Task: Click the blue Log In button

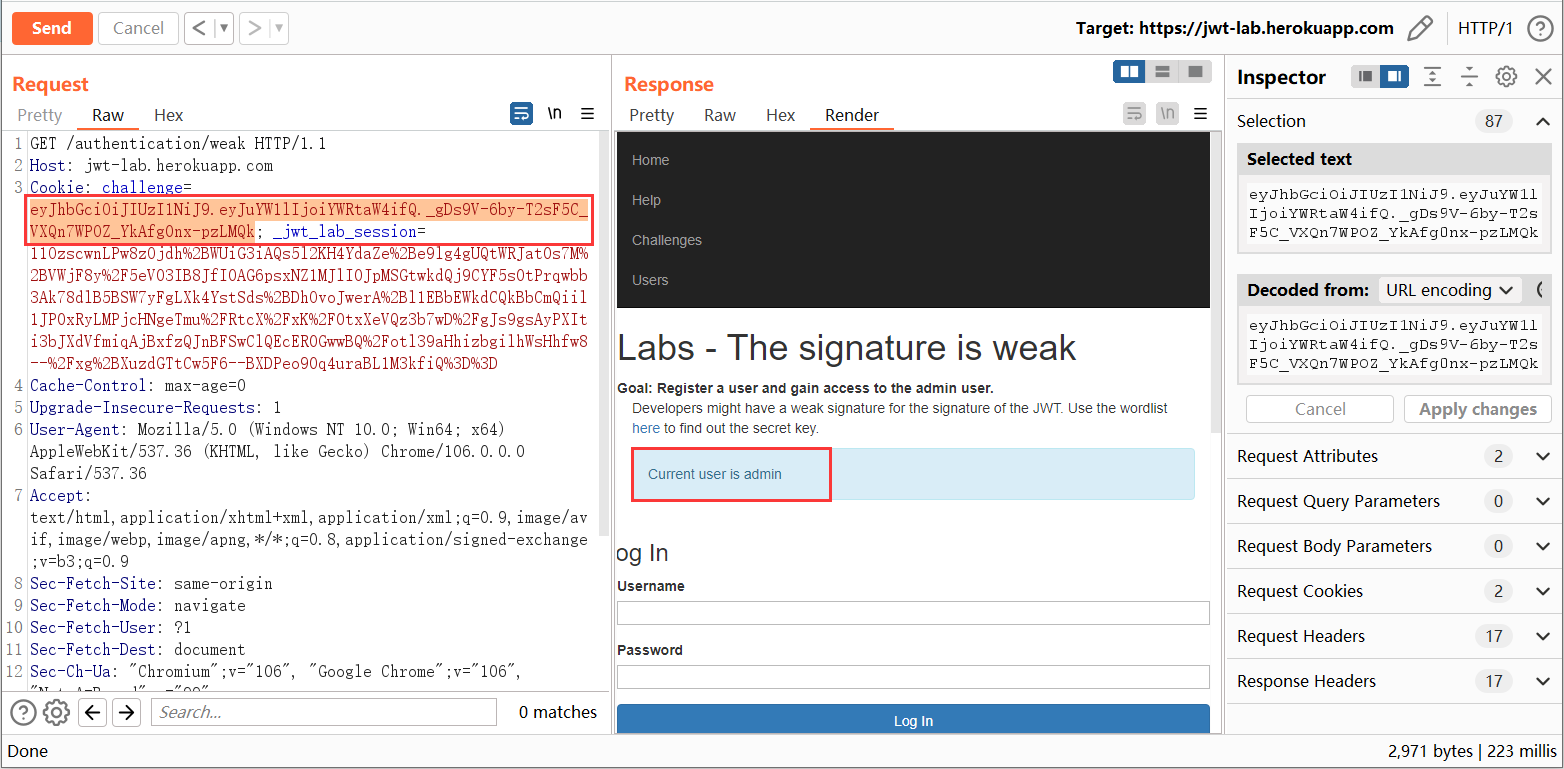Action: [x=913, y=720]
